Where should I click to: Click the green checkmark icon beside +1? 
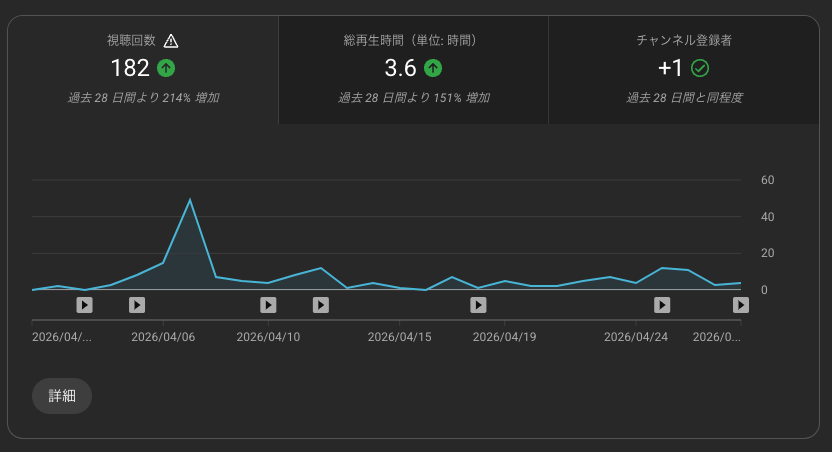click(700, 68)
